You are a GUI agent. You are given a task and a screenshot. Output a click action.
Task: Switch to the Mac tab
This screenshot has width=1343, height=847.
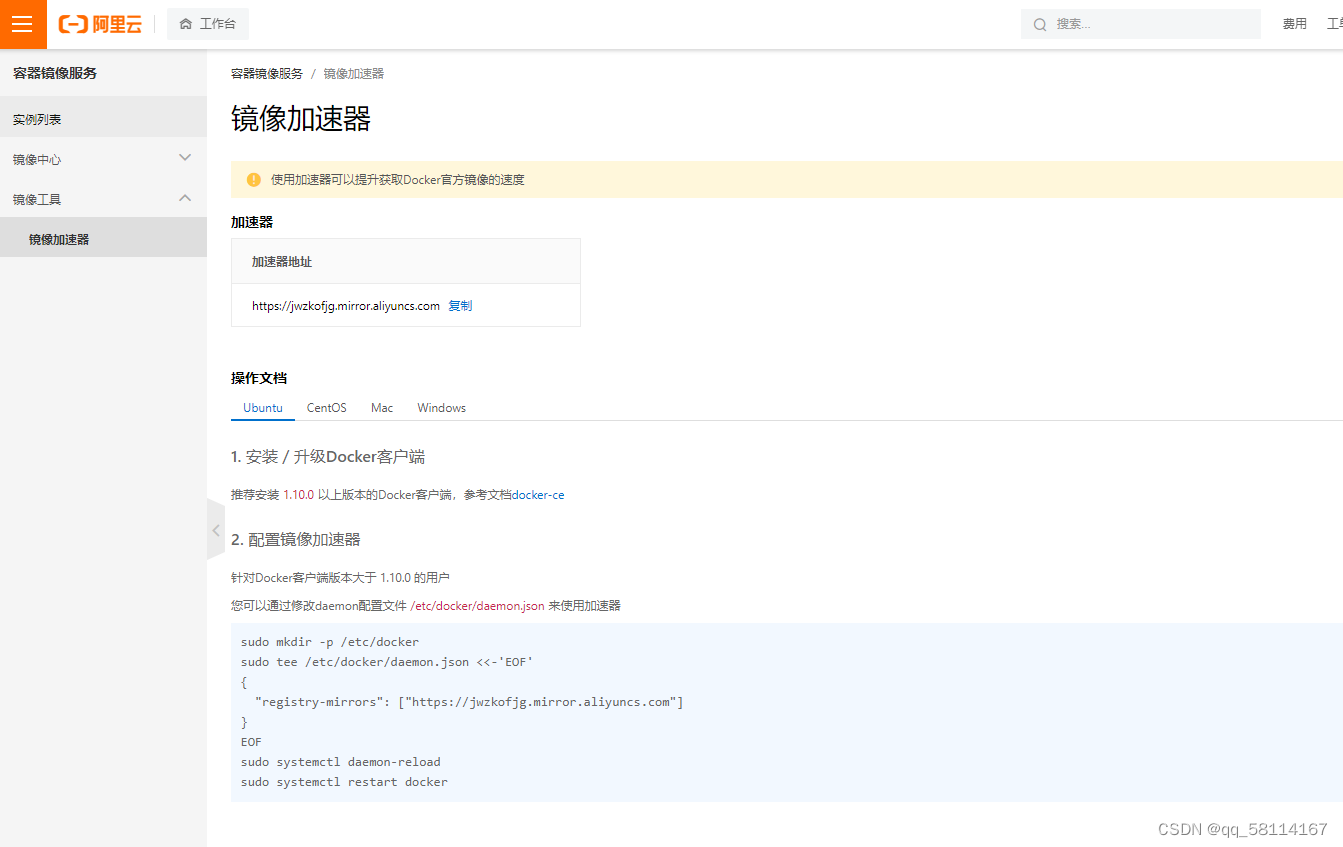(382, 408)
